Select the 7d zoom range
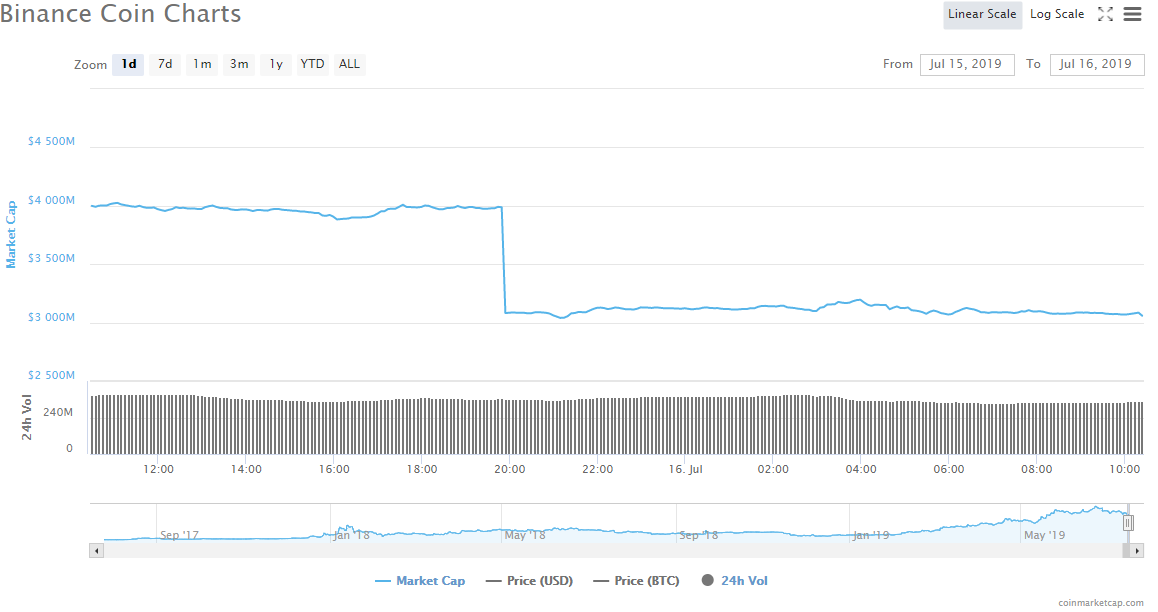This screenshot has height=612, width=1158. coord(165,64)
